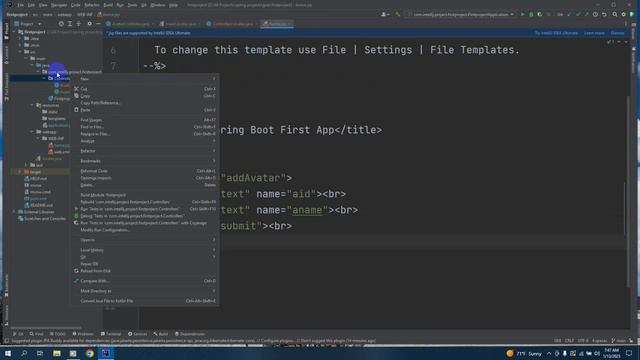Open the Git tool window

pos(18,334)
